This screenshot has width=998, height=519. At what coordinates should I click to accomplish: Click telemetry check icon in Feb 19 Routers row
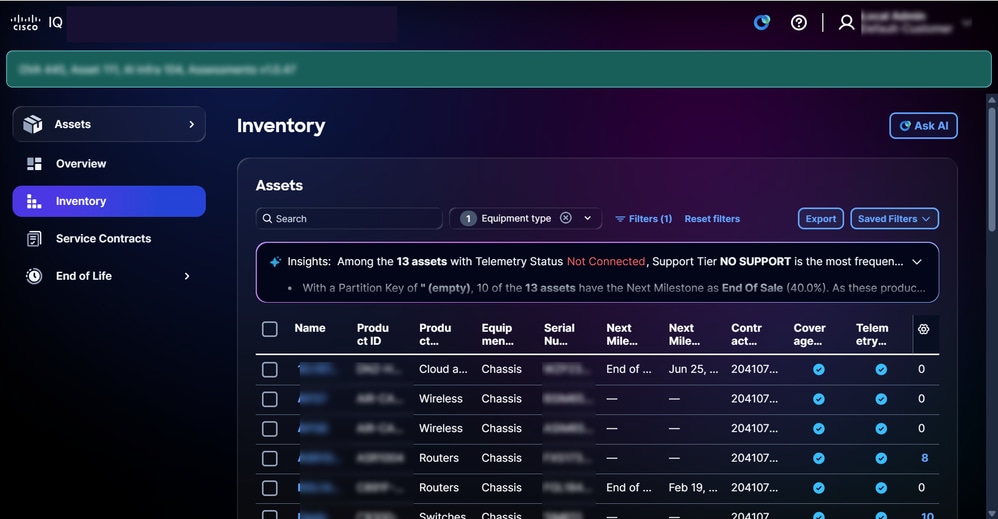click(881, 488)
